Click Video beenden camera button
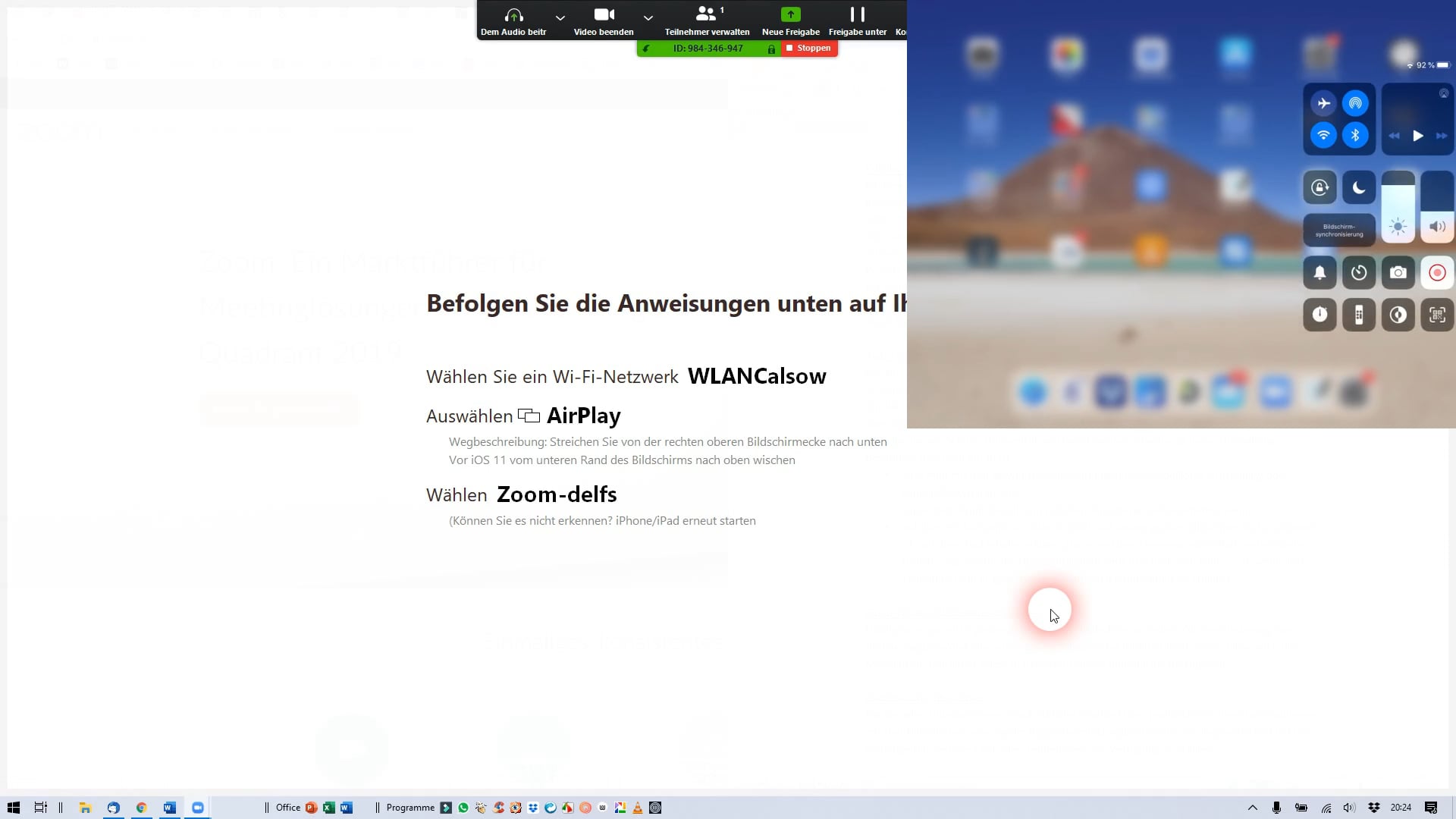The height and width of the screenshot is (819, 1456). 604,20
